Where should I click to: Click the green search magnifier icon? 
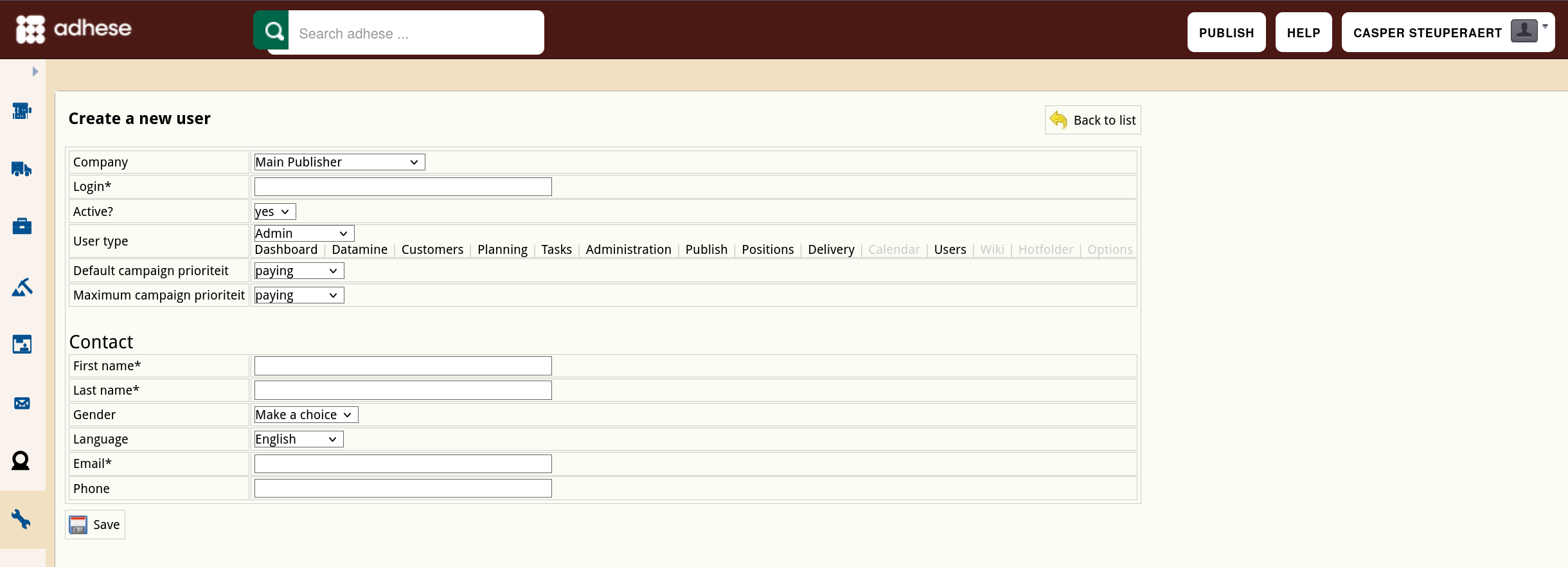pos(271,30)
